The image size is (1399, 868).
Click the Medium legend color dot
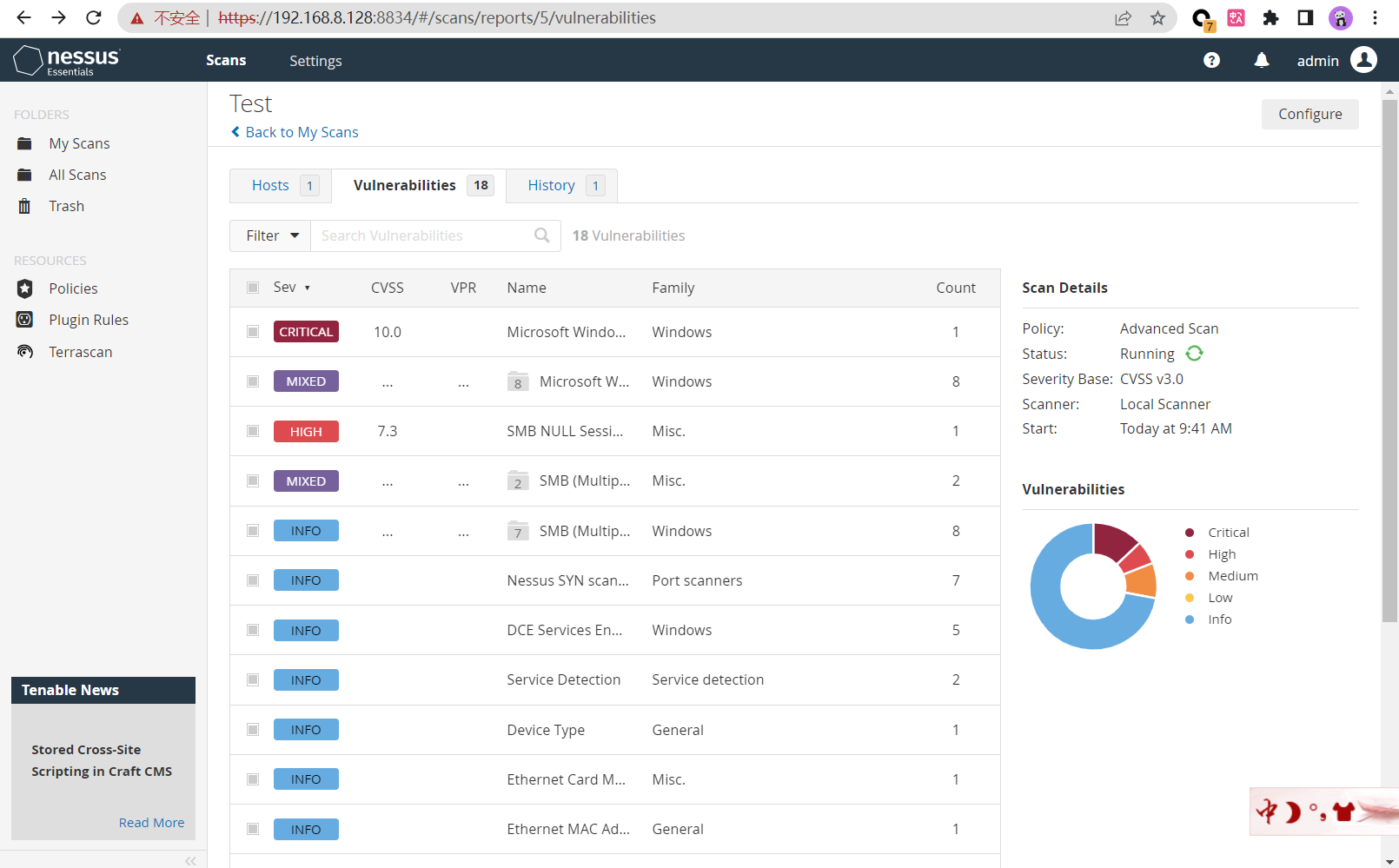point(1190,576)
